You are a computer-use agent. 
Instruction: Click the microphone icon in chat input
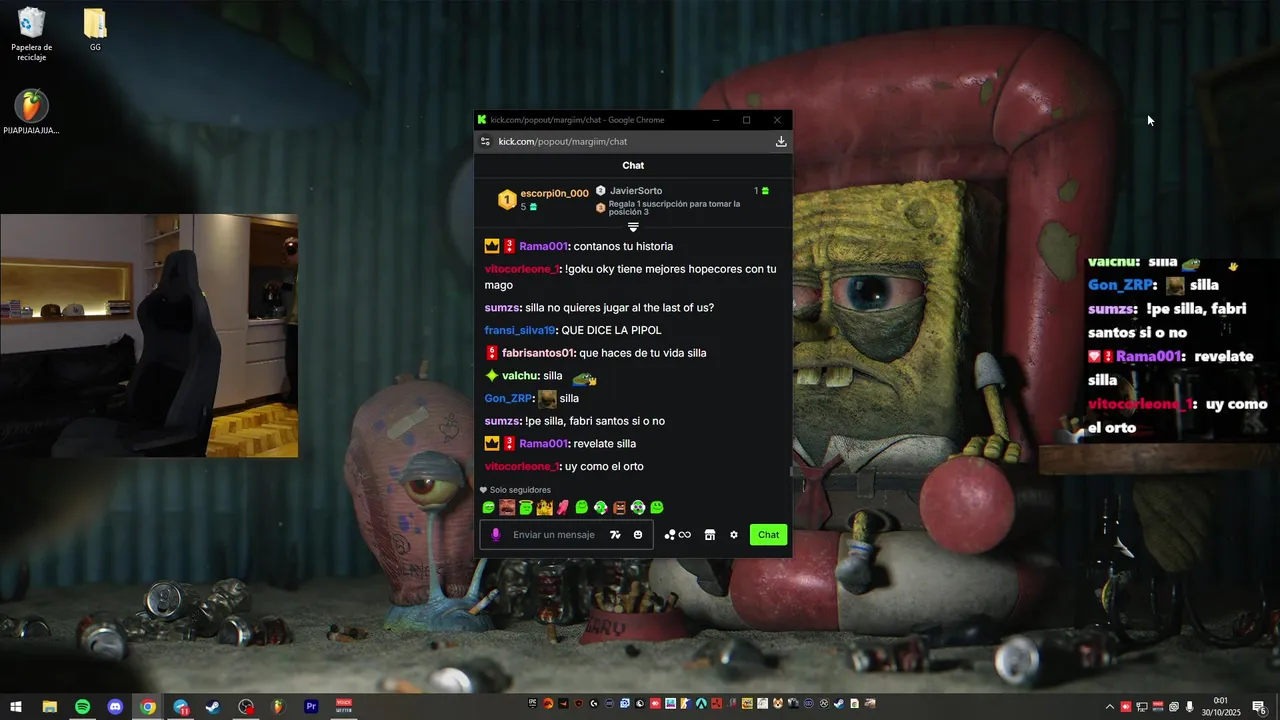495,535
